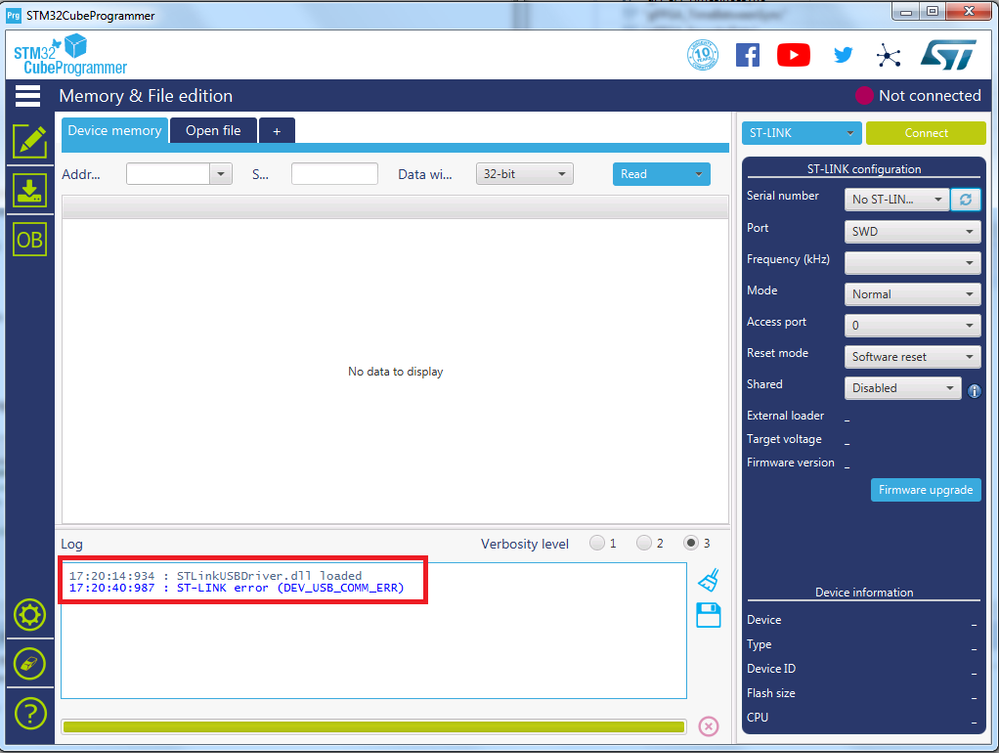999x753 pixels.
Task: Open Erasing & Programming download icon
Action: click(30, 190)
